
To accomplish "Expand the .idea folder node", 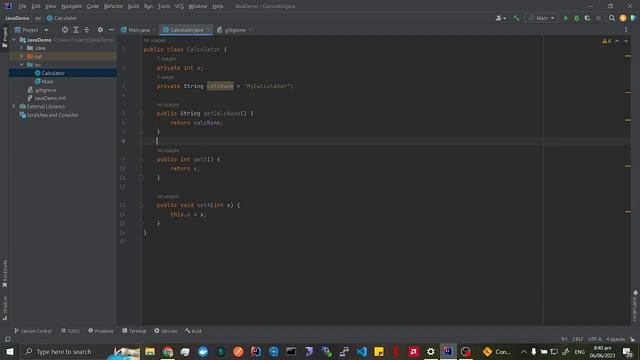I will (22, 48).
